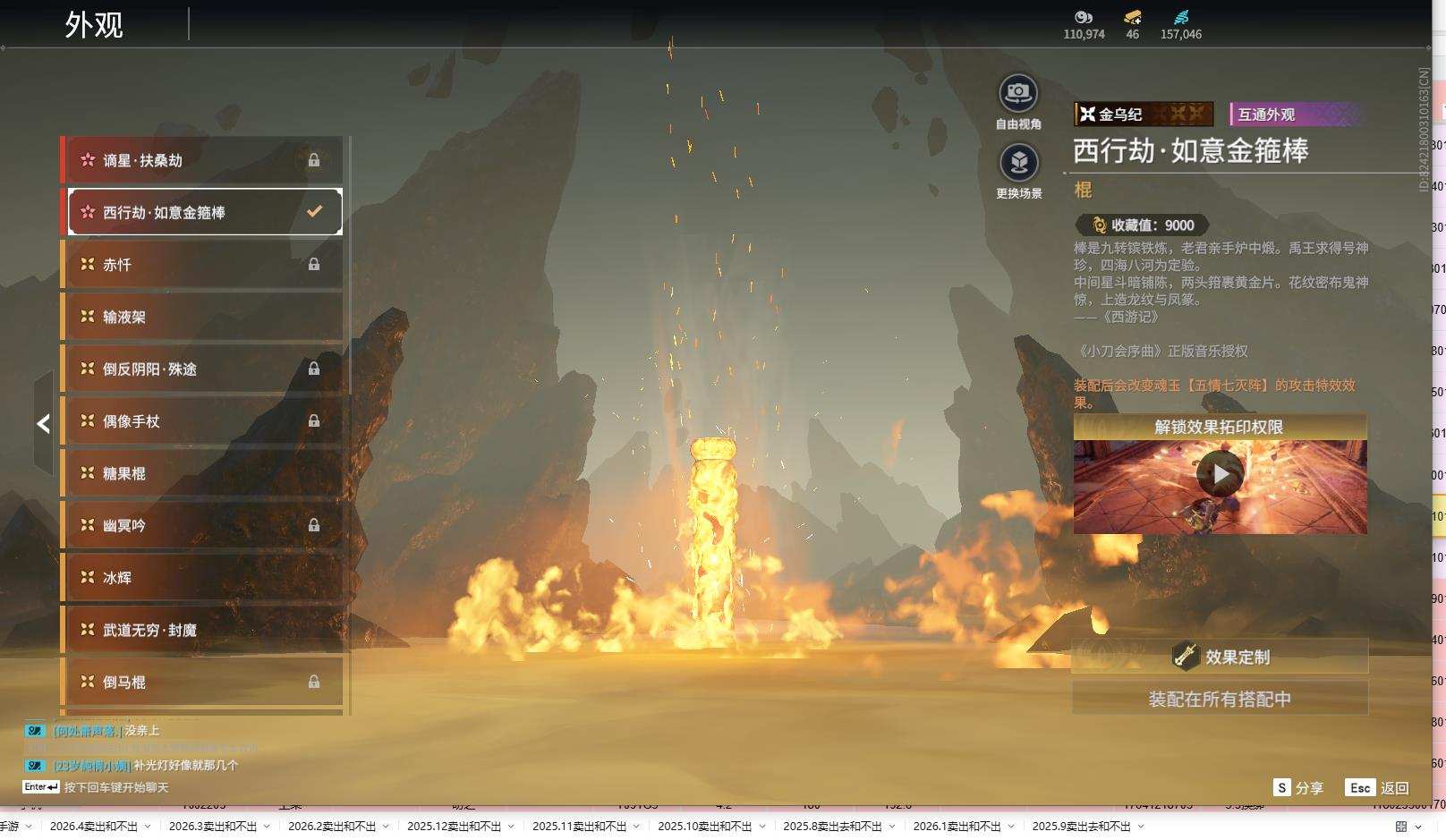Click the lock icon on 倒马棍 row
1446x840 pixels.
[x=314, y=682]
